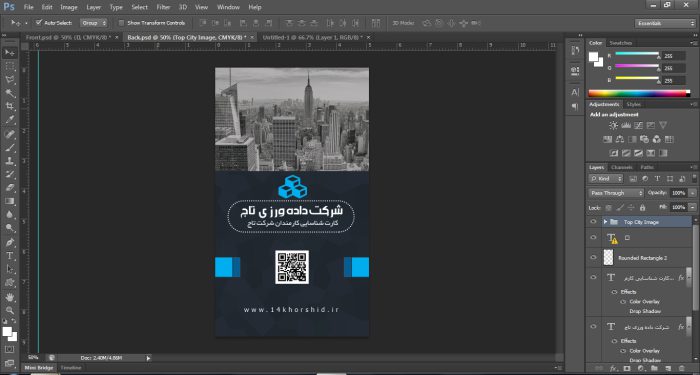The height and width of the screenshot is (375, 700).
Task: Toggle the layer filter on/off switch
Action: [693, 179]
